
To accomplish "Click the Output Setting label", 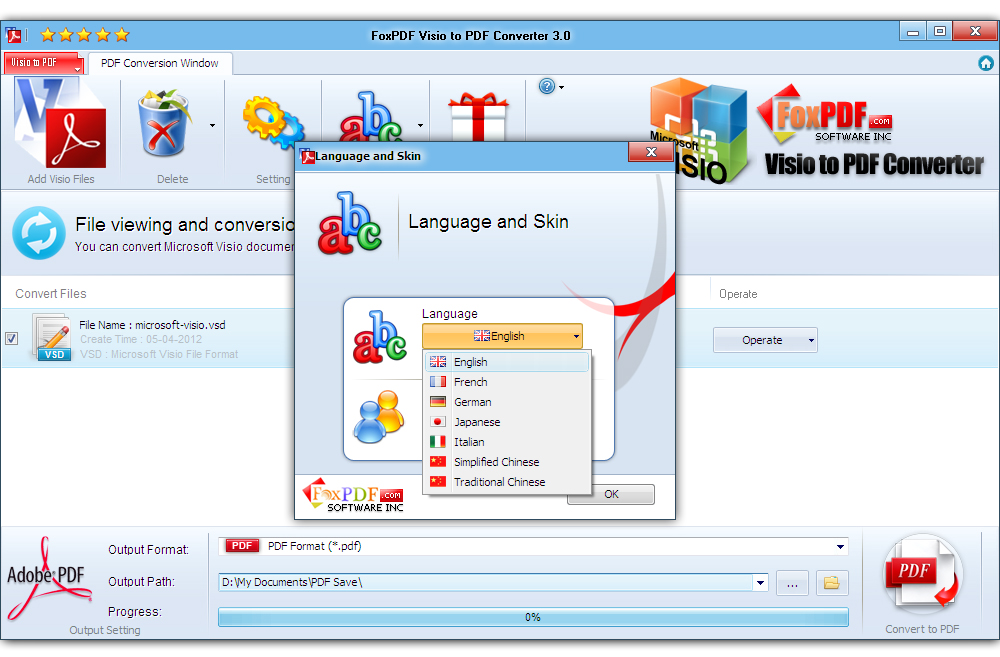I will (x=105, y=630).
